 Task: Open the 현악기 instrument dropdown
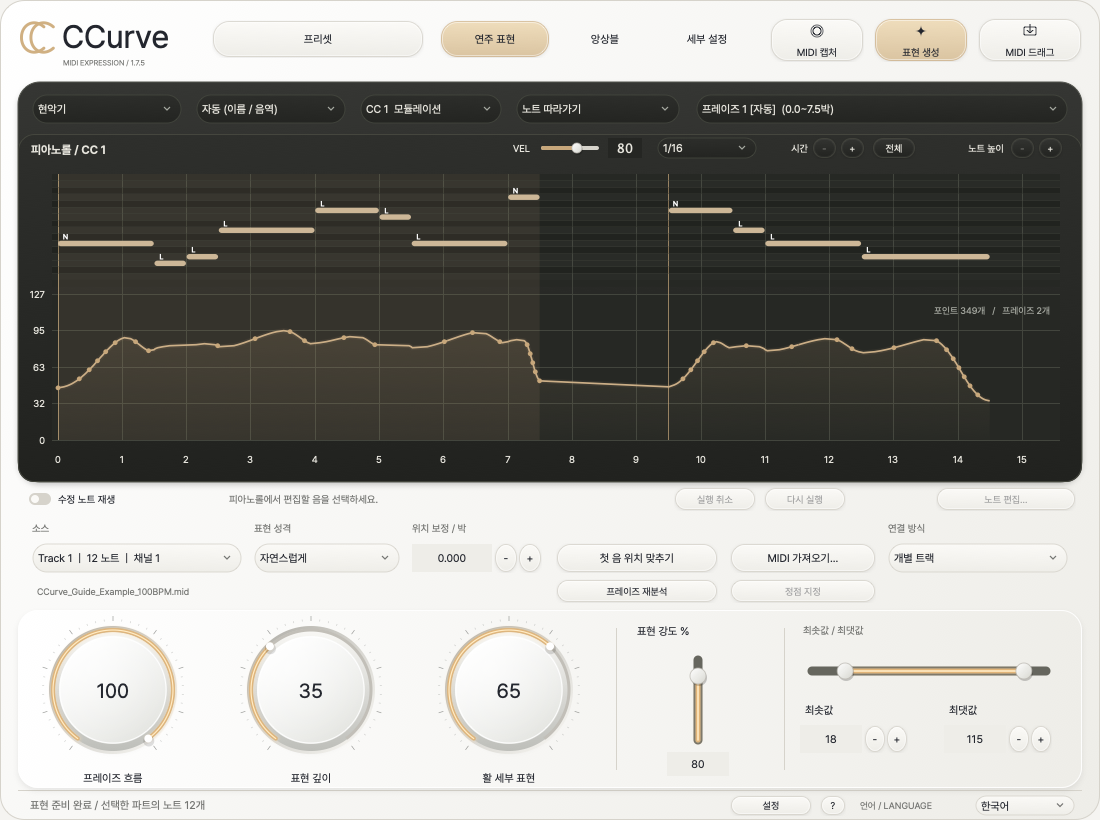[x=105, y=109]
